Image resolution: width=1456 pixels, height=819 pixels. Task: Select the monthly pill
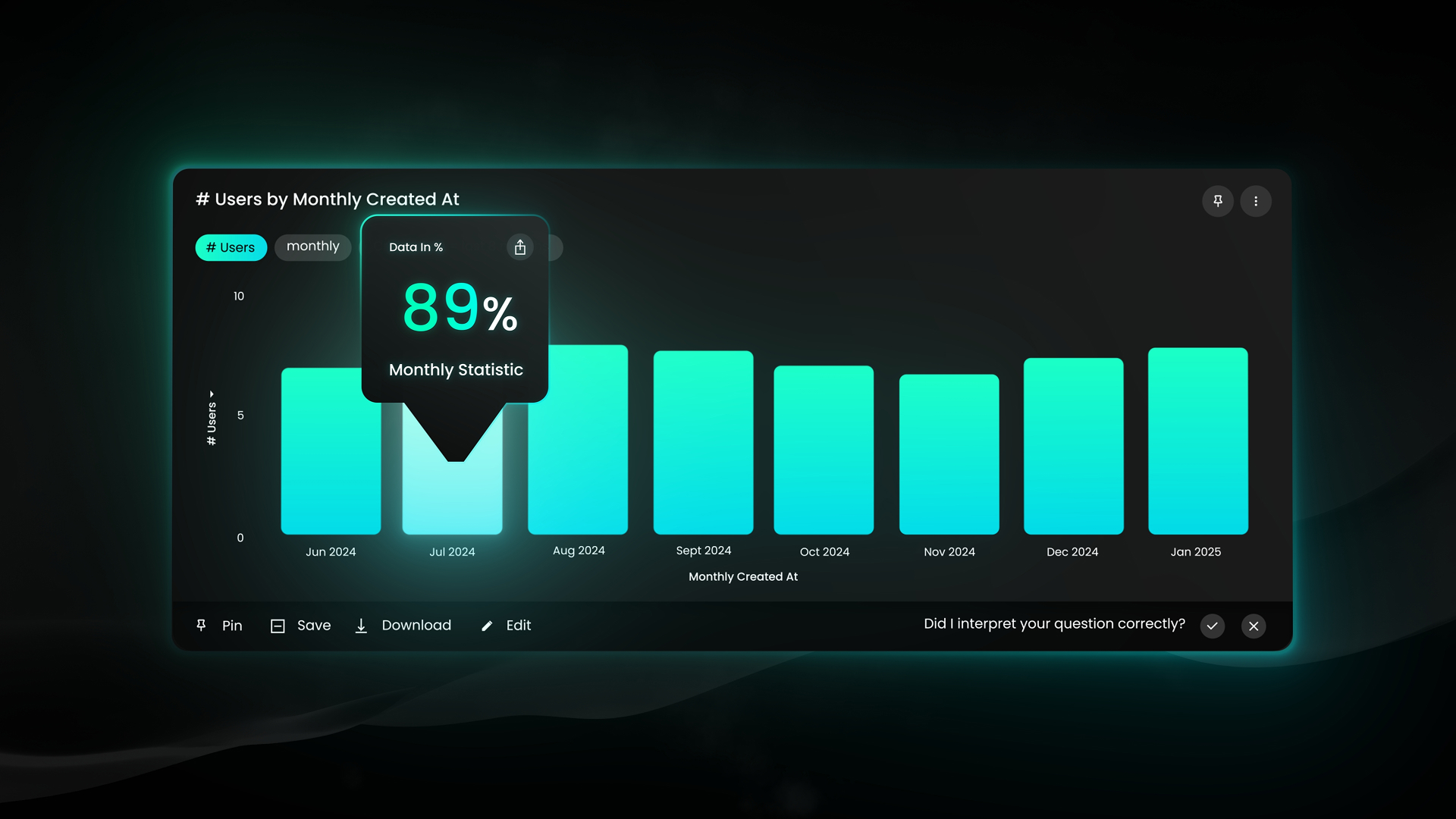(313, 247)
